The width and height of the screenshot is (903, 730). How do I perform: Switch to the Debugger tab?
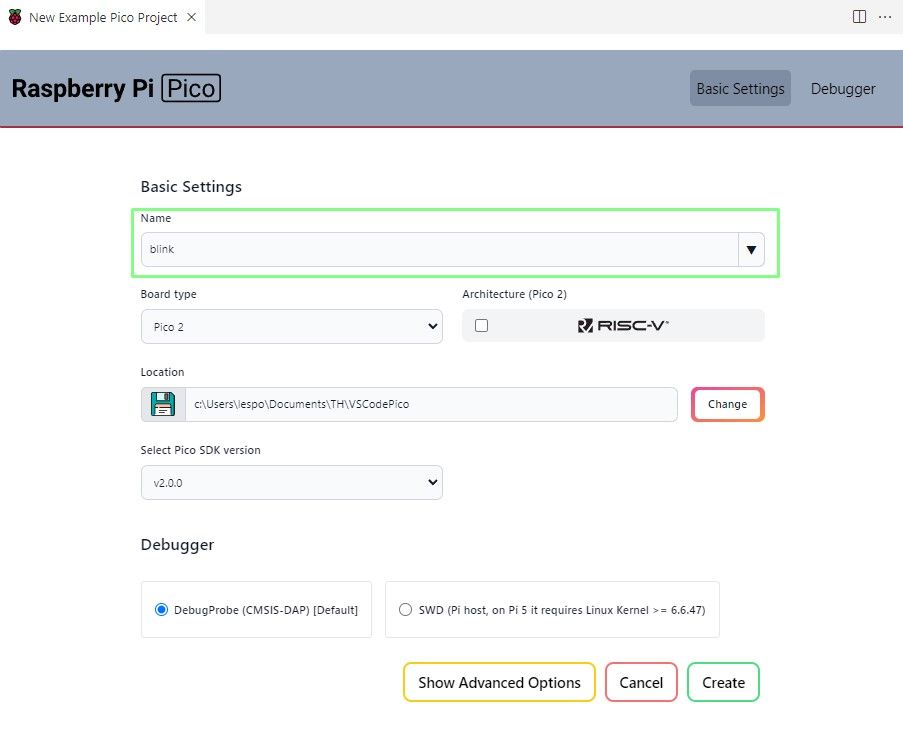[x=842, y=88]
